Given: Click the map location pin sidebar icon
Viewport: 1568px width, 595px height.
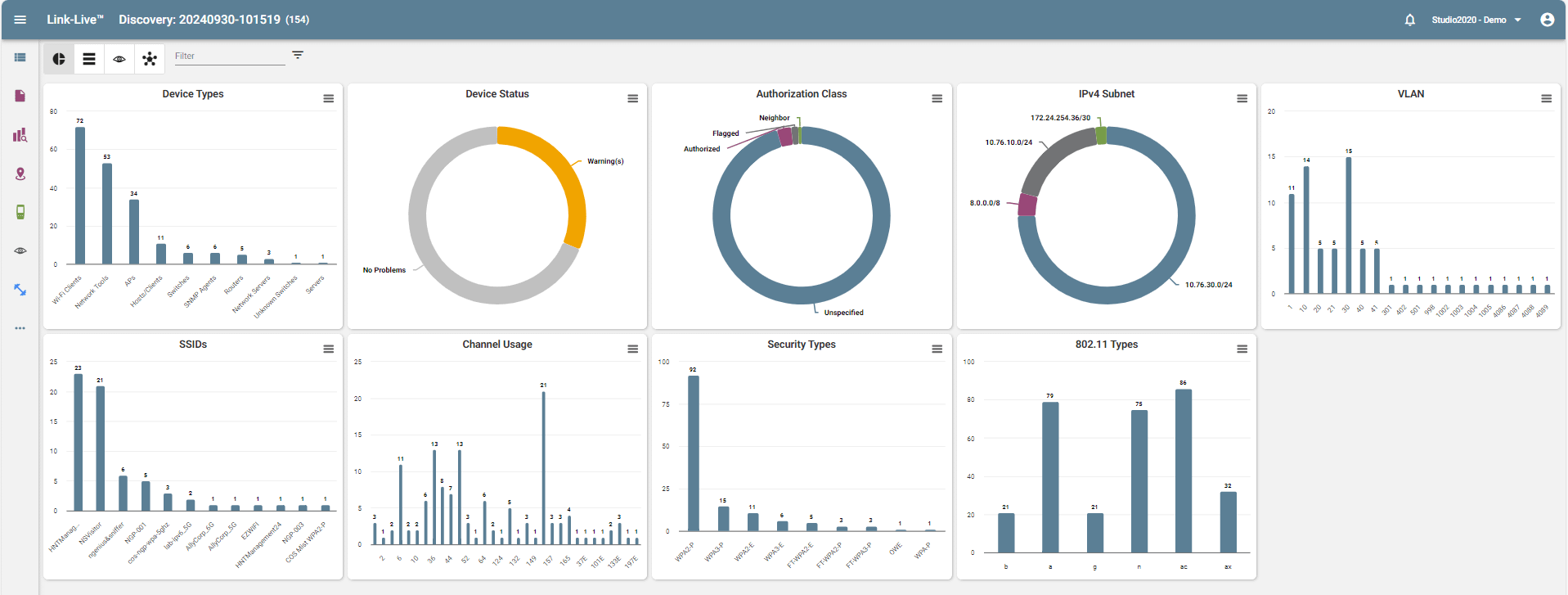Looking at the screenshot, I should pos(20,174).
